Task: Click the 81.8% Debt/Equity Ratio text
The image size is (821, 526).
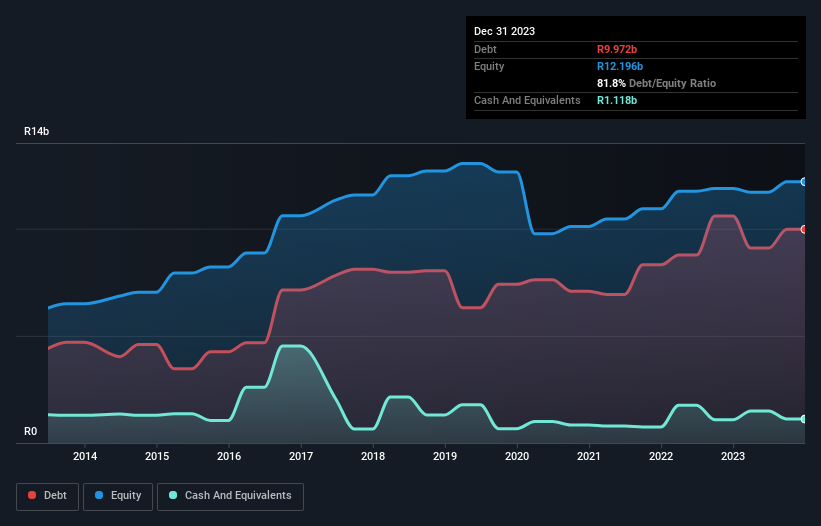Action: click(x=657, y=83)
